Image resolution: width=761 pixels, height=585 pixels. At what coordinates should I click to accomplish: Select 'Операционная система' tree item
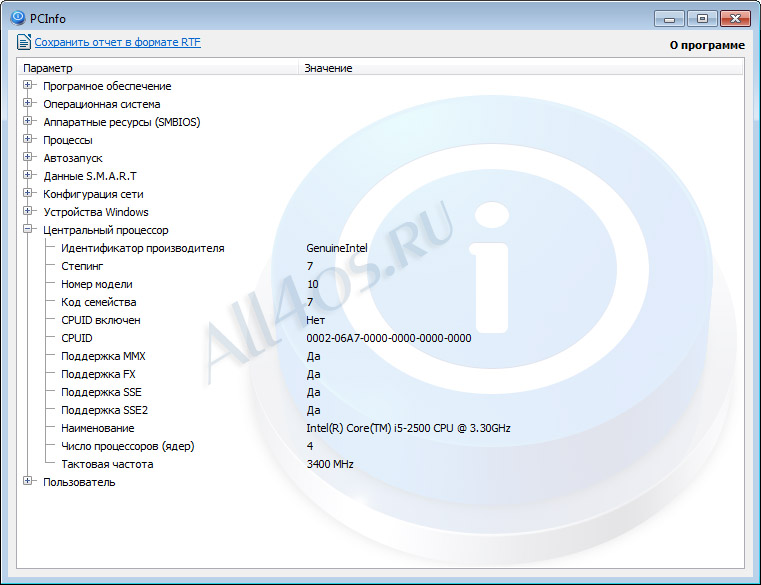point(101,104)
